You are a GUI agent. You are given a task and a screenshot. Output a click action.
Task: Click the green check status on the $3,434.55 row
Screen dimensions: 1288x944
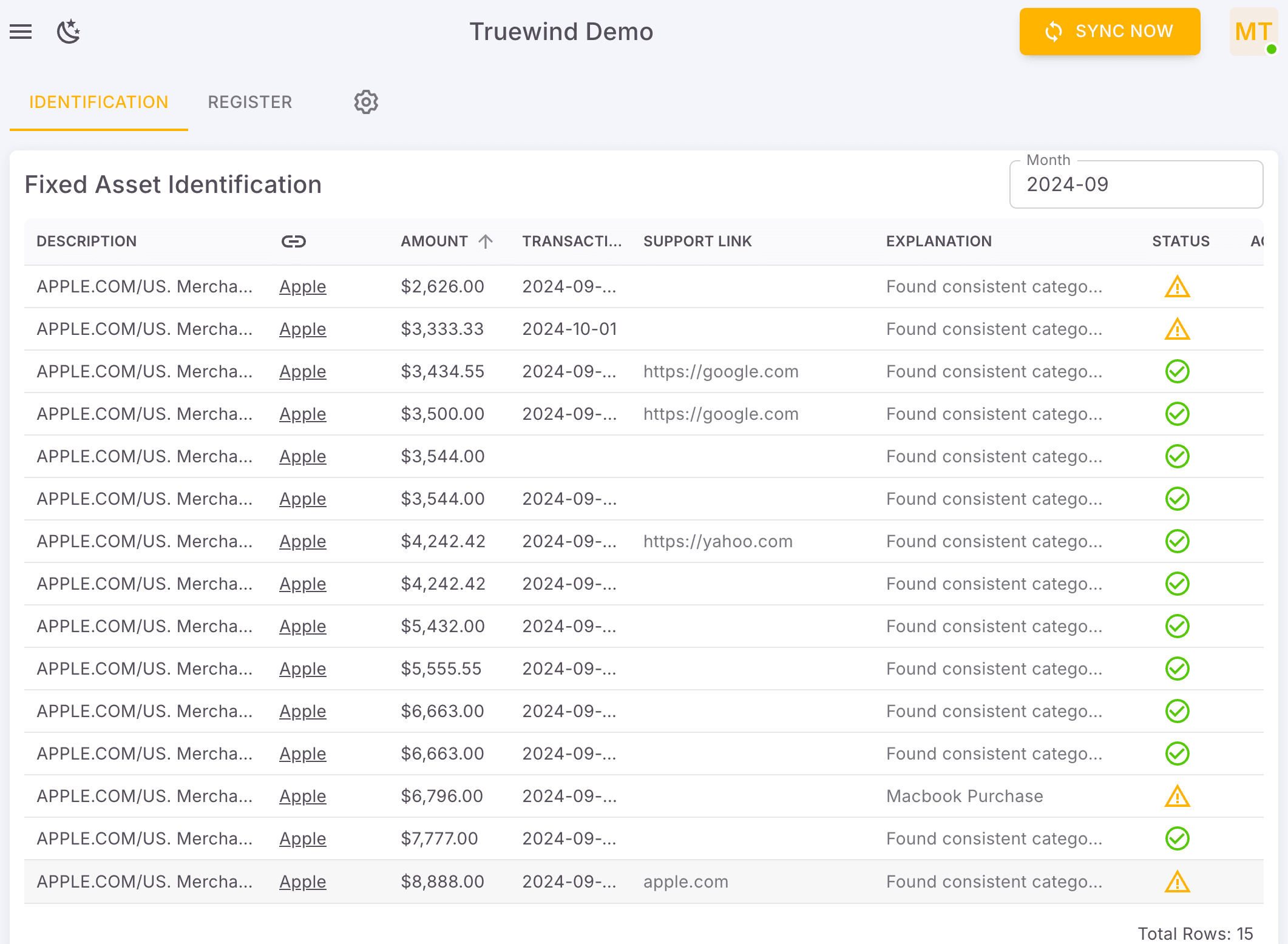pos(1176,371)
